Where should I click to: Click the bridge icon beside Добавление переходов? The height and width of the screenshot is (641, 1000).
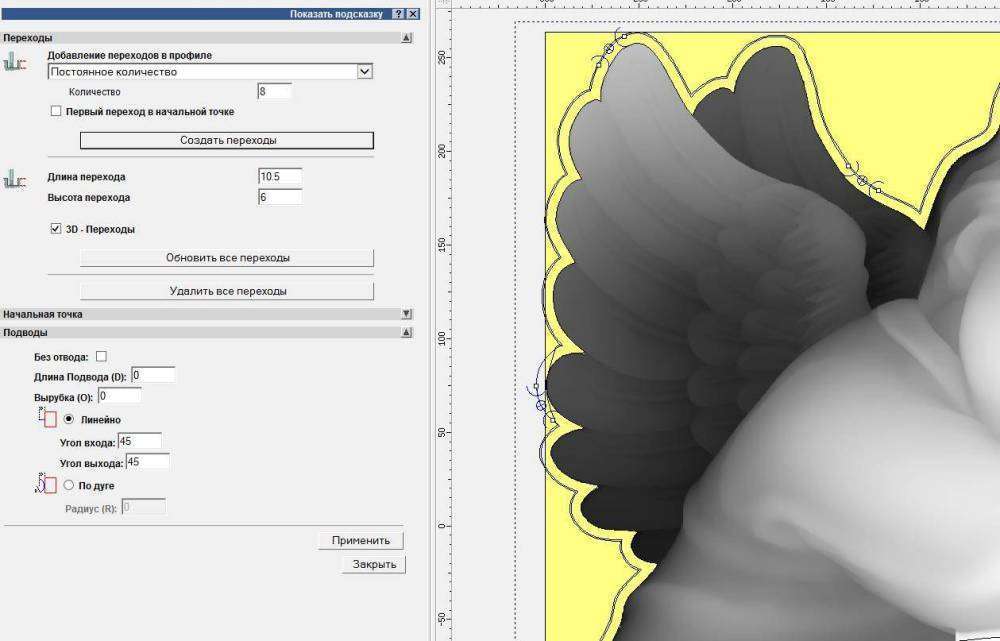[x=15, y=63]
